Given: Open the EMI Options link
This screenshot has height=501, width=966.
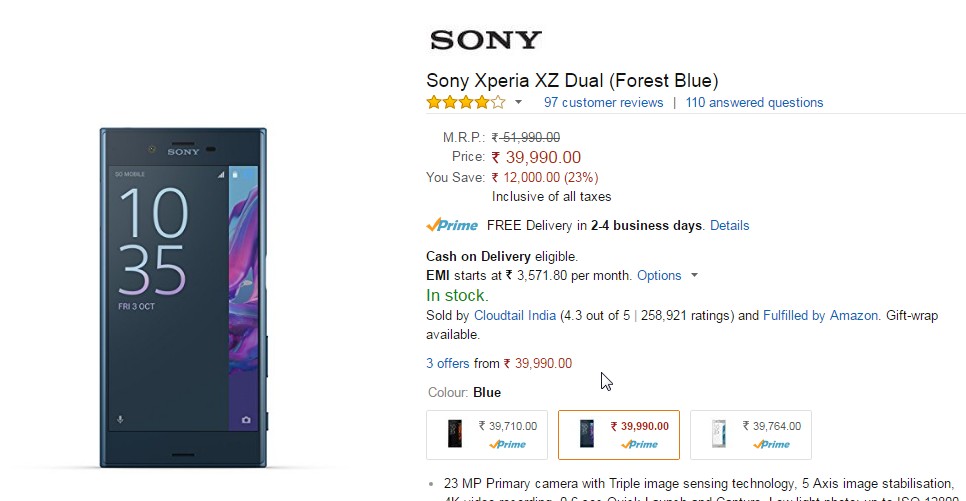Looking at the screenshot, I should pyautogui.click(x=659, y=275).
